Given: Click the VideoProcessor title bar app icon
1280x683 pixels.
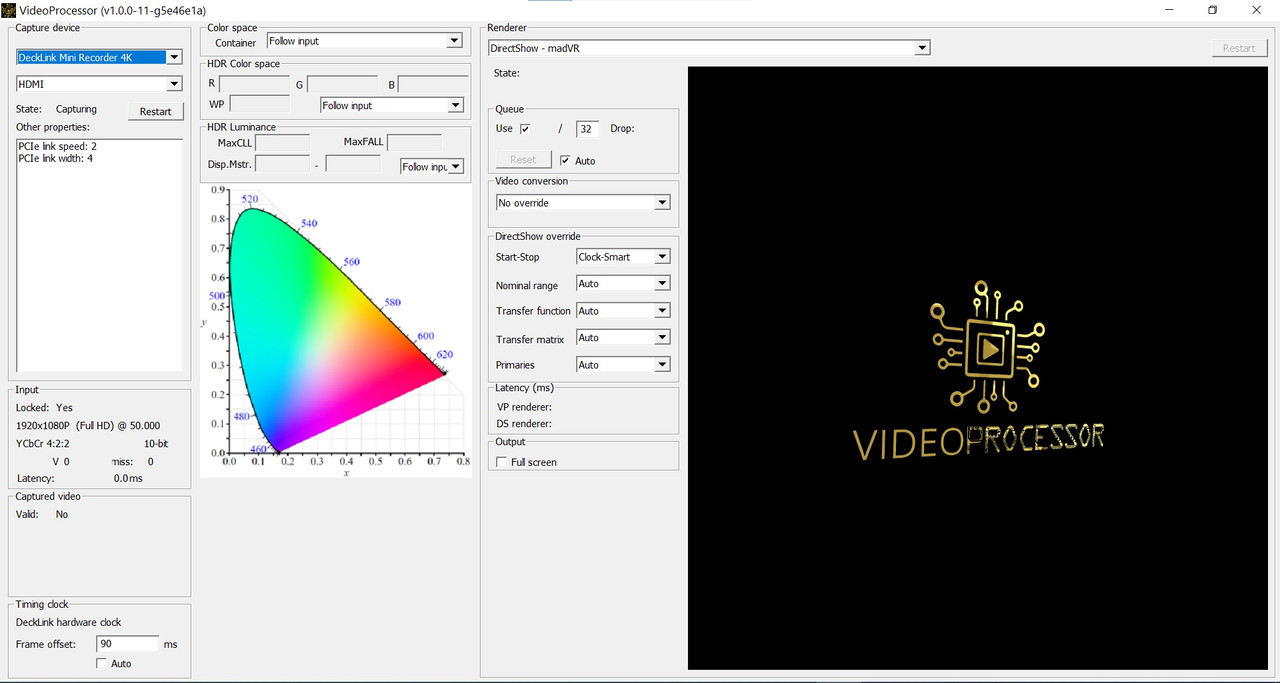Looking at the screenshot, I should (x=8, y=10).
